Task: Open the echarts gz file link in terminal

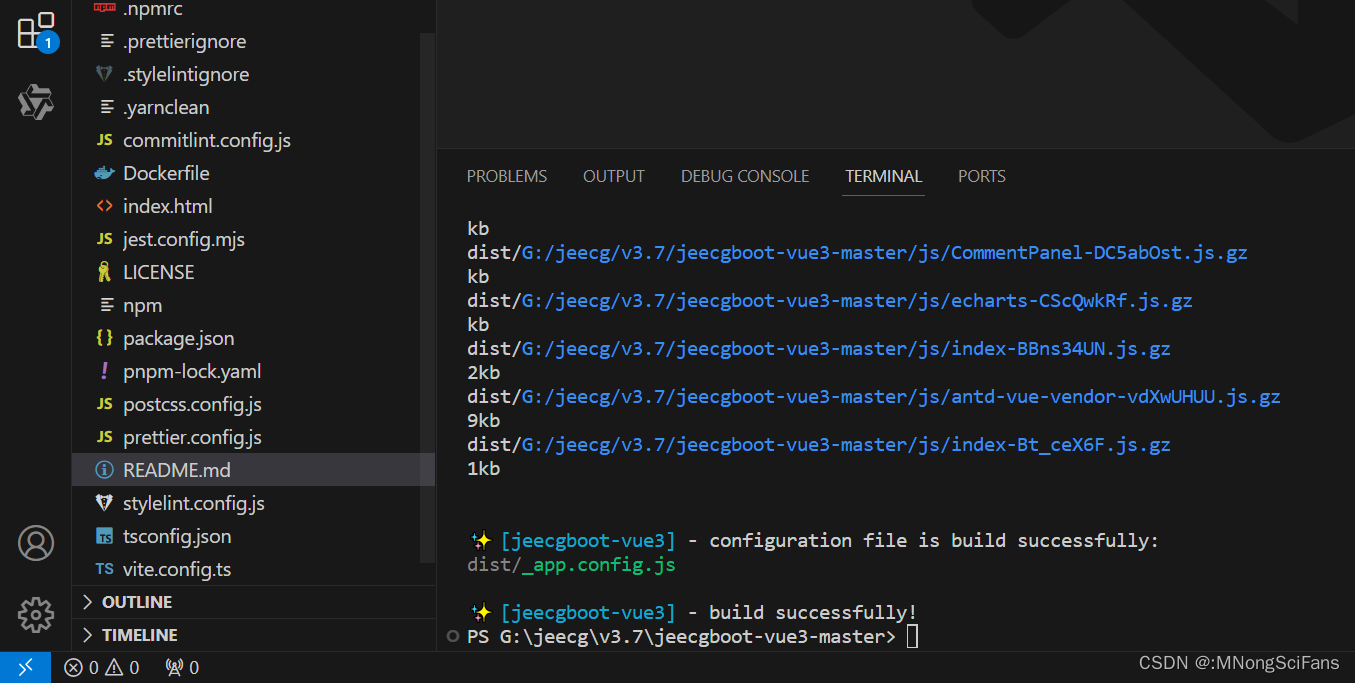Action: pyautogui.click(x=855, y=300)
